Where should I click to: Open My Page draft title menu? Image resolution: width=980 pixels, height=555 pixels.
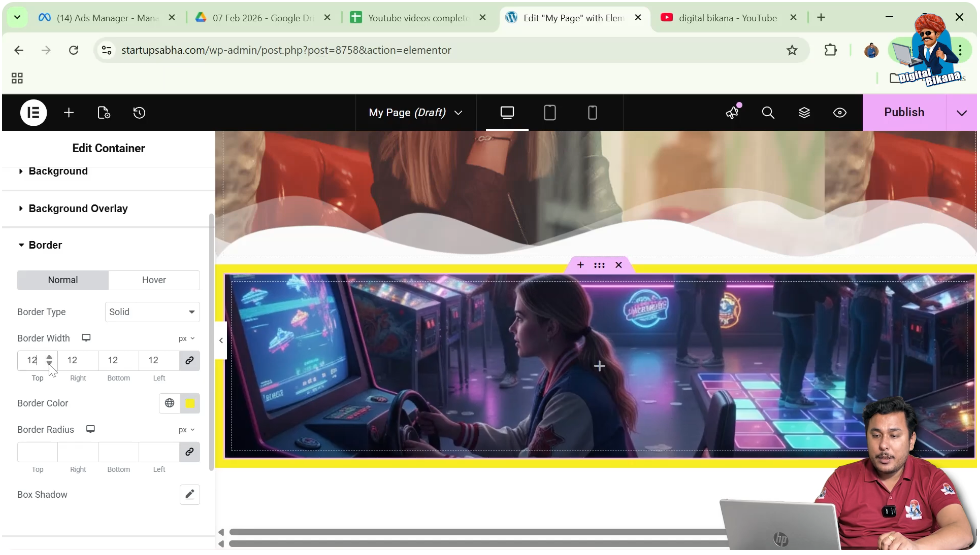pyautogui.click(x=415, y=113)
